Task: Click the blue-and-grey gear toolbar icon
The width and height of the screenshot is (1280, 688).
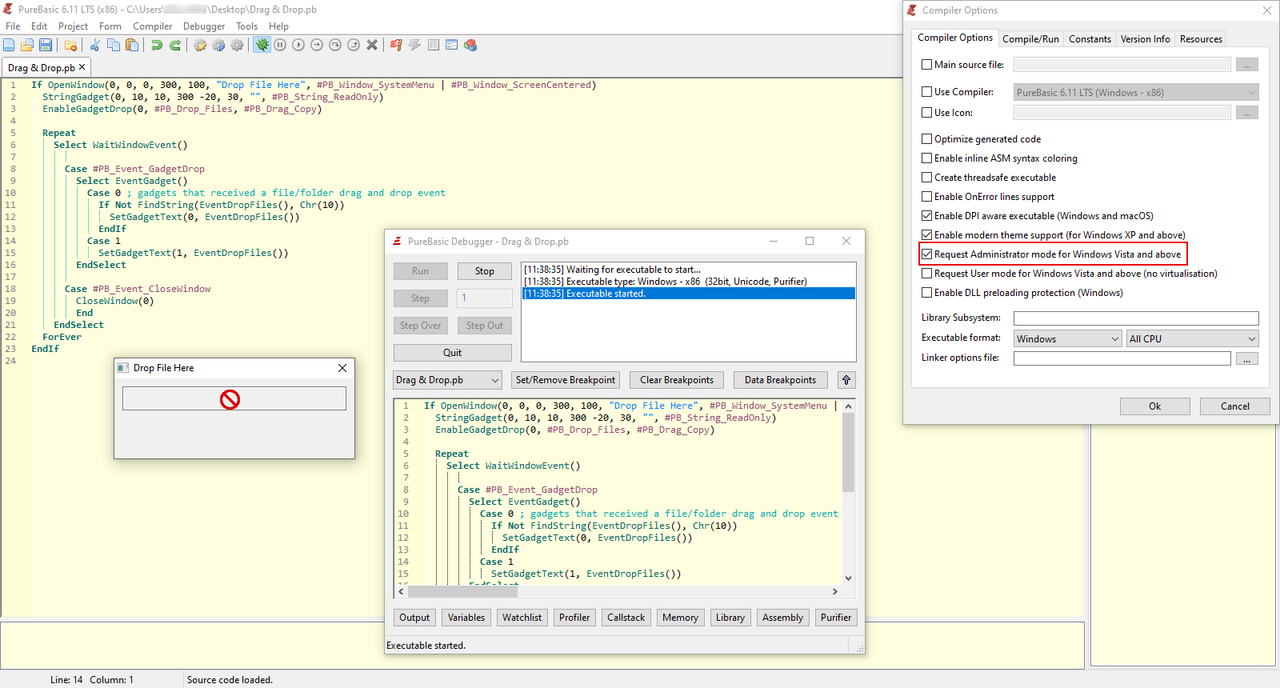Action: [218, 45]
